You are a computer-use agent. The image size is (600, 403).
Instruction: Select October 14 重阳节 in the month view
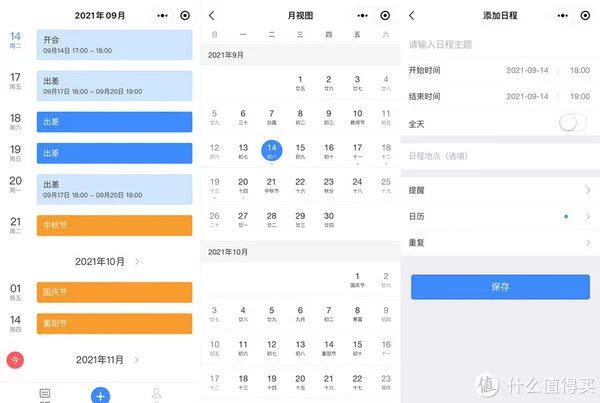(x=329, y=348)
